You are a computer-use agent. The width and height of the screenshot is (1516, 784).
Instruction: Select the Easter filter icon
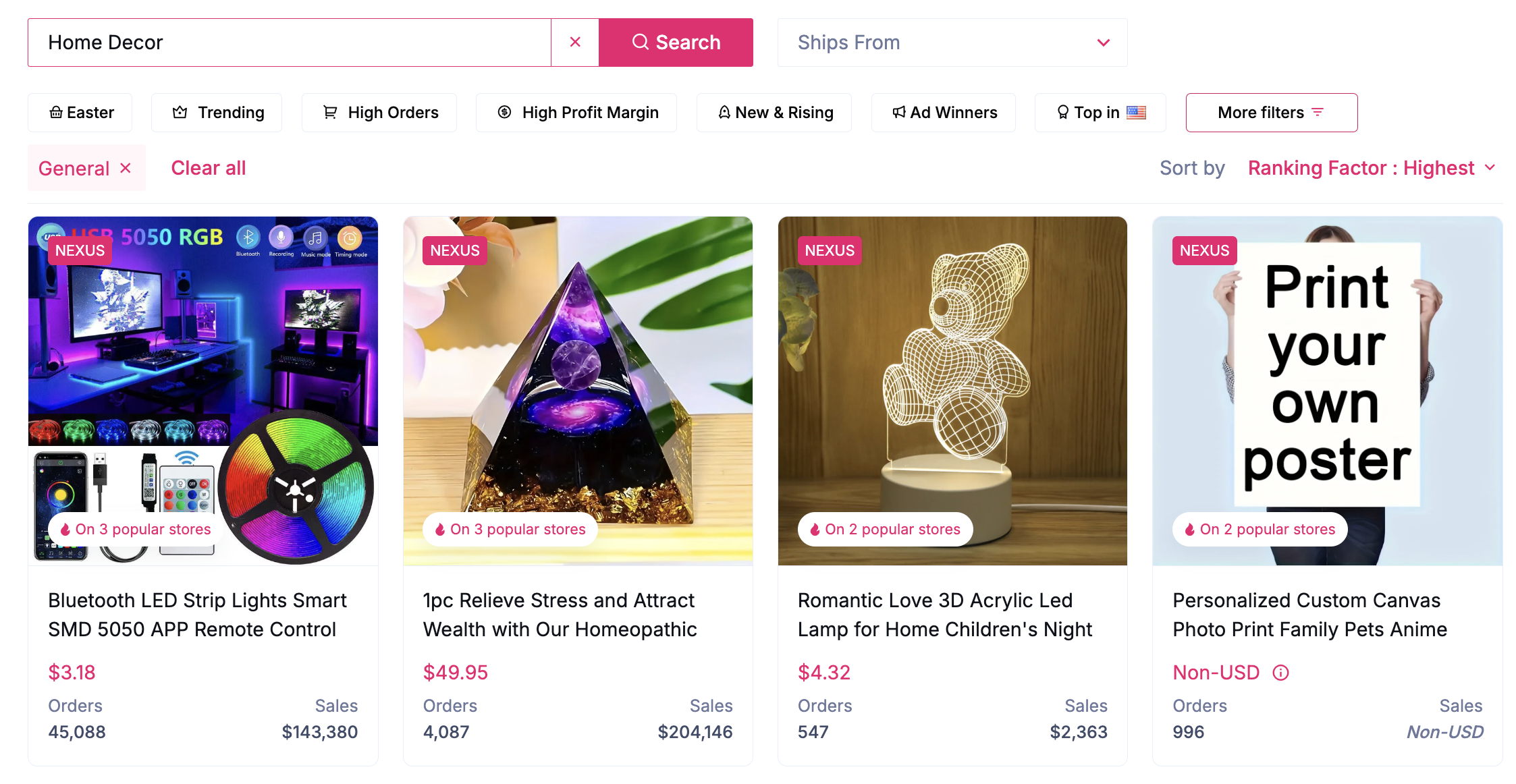[57, 112]
